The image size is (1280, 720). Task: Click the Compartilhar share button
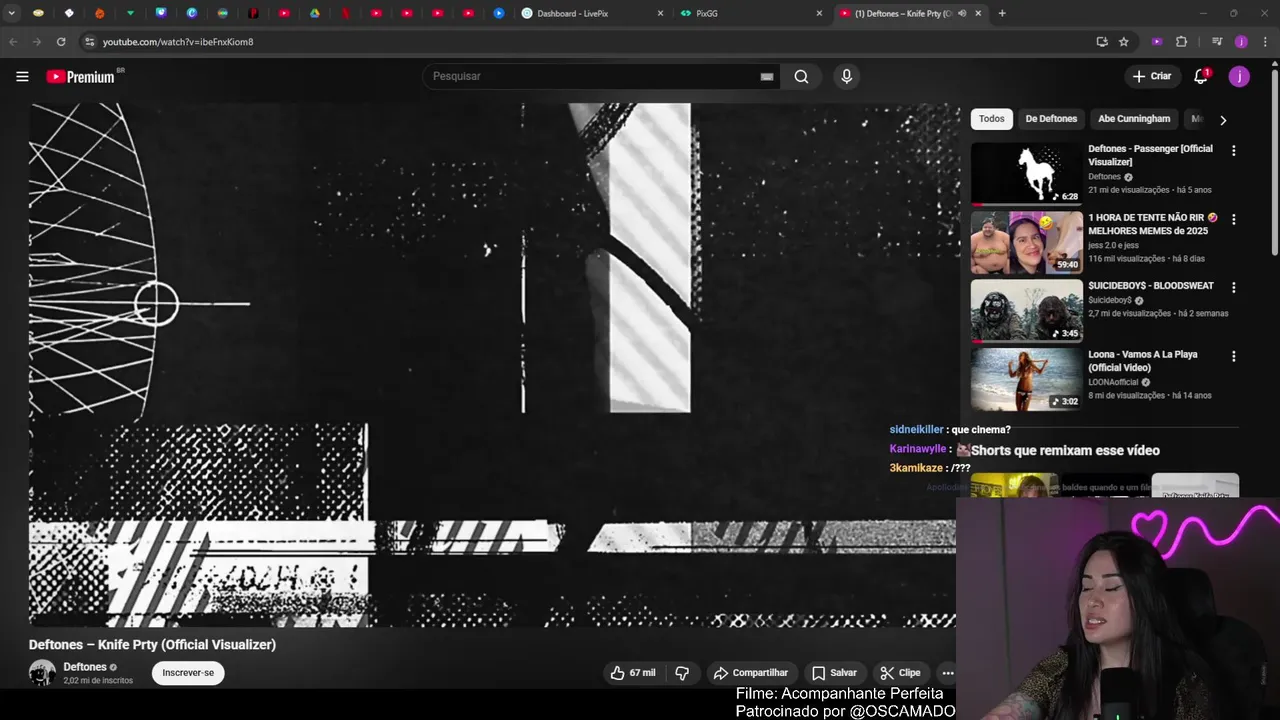tap(751, 673)
